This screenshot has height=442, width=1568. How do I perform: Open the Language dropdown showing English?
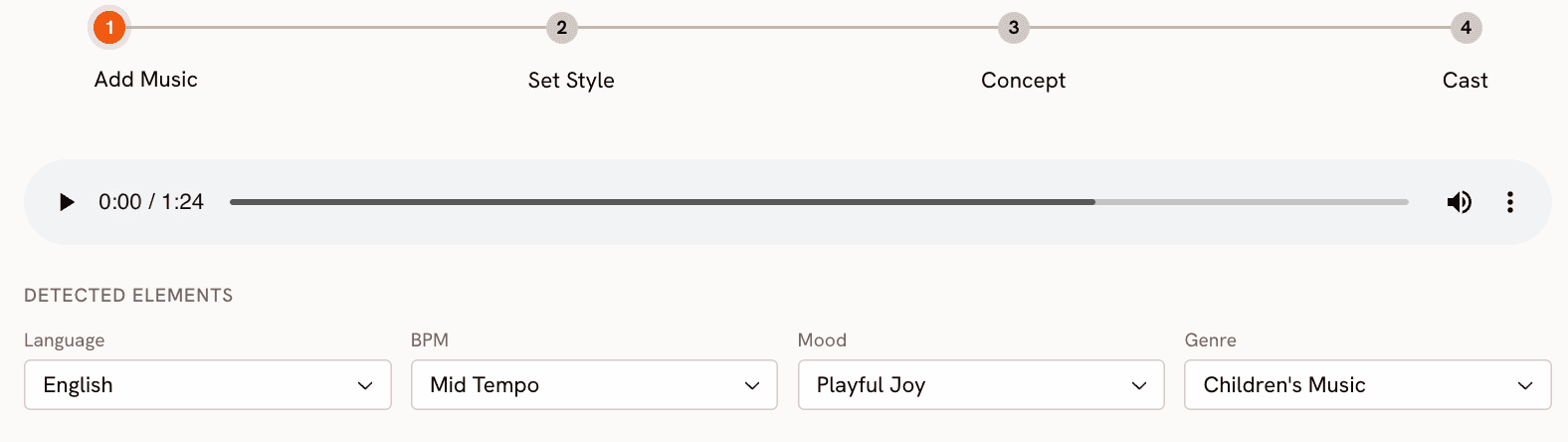[x=208, y=385]
